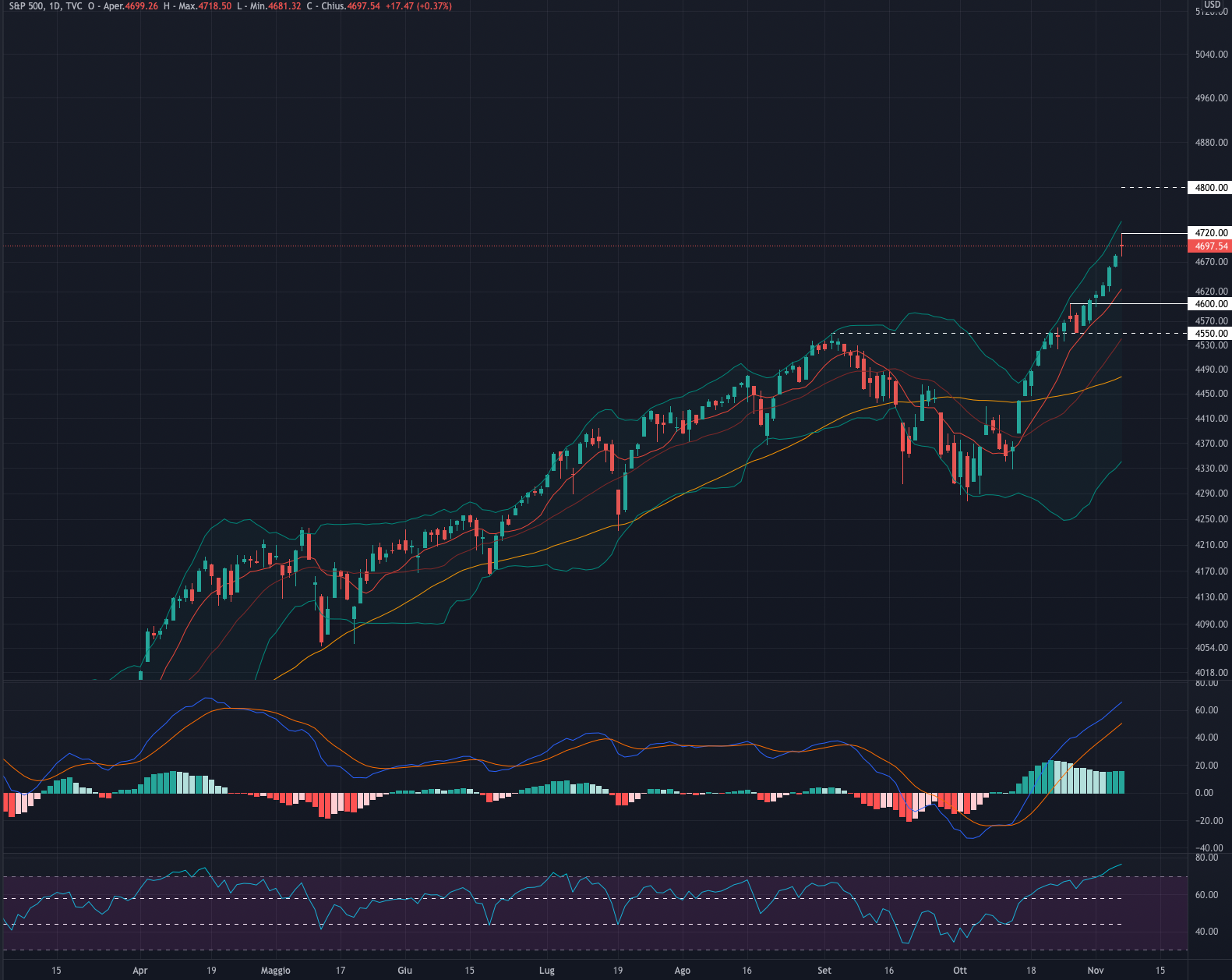Viewport: 1232px width, 980px height.
Task: Click 60.00 on the bottom RSI scale
Action: 1206,895
